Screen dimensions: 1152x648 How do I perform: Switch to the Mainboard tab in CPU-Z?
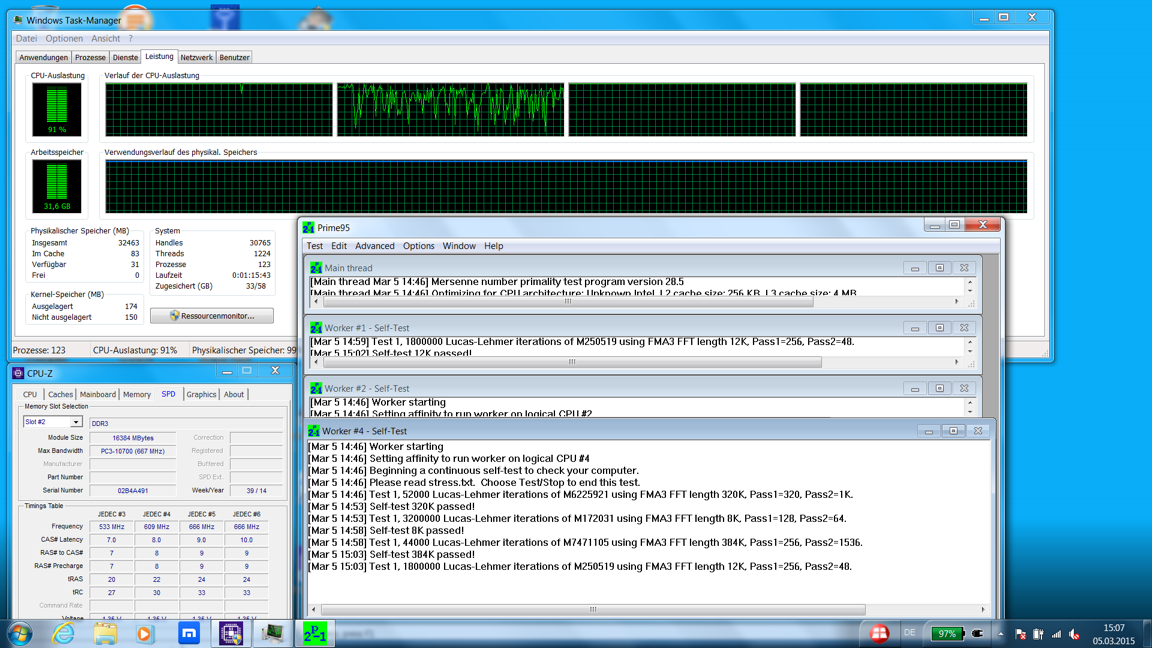97,395
